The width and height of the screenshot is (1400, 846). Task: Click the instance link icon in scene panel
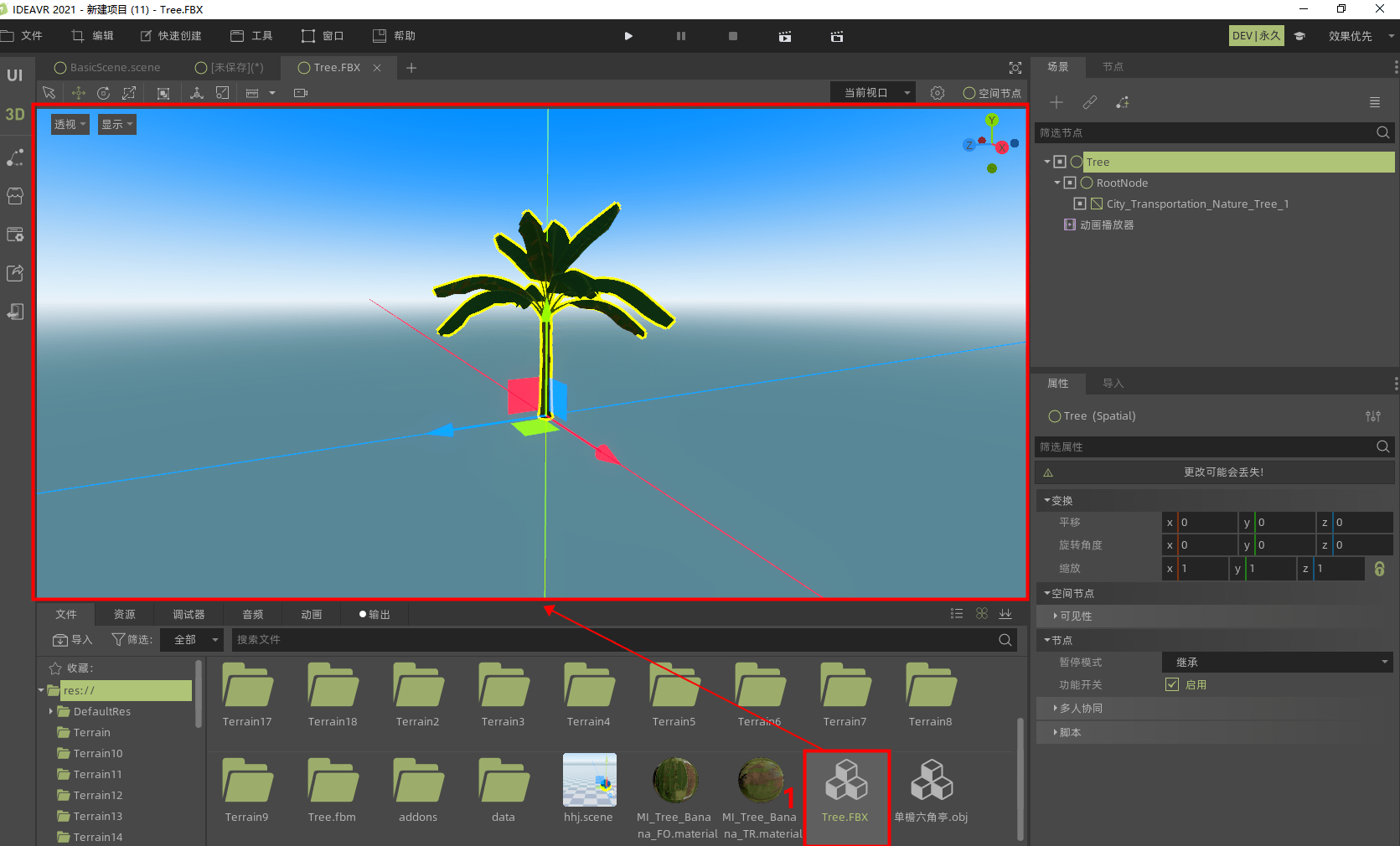[x=1090, y=102]
